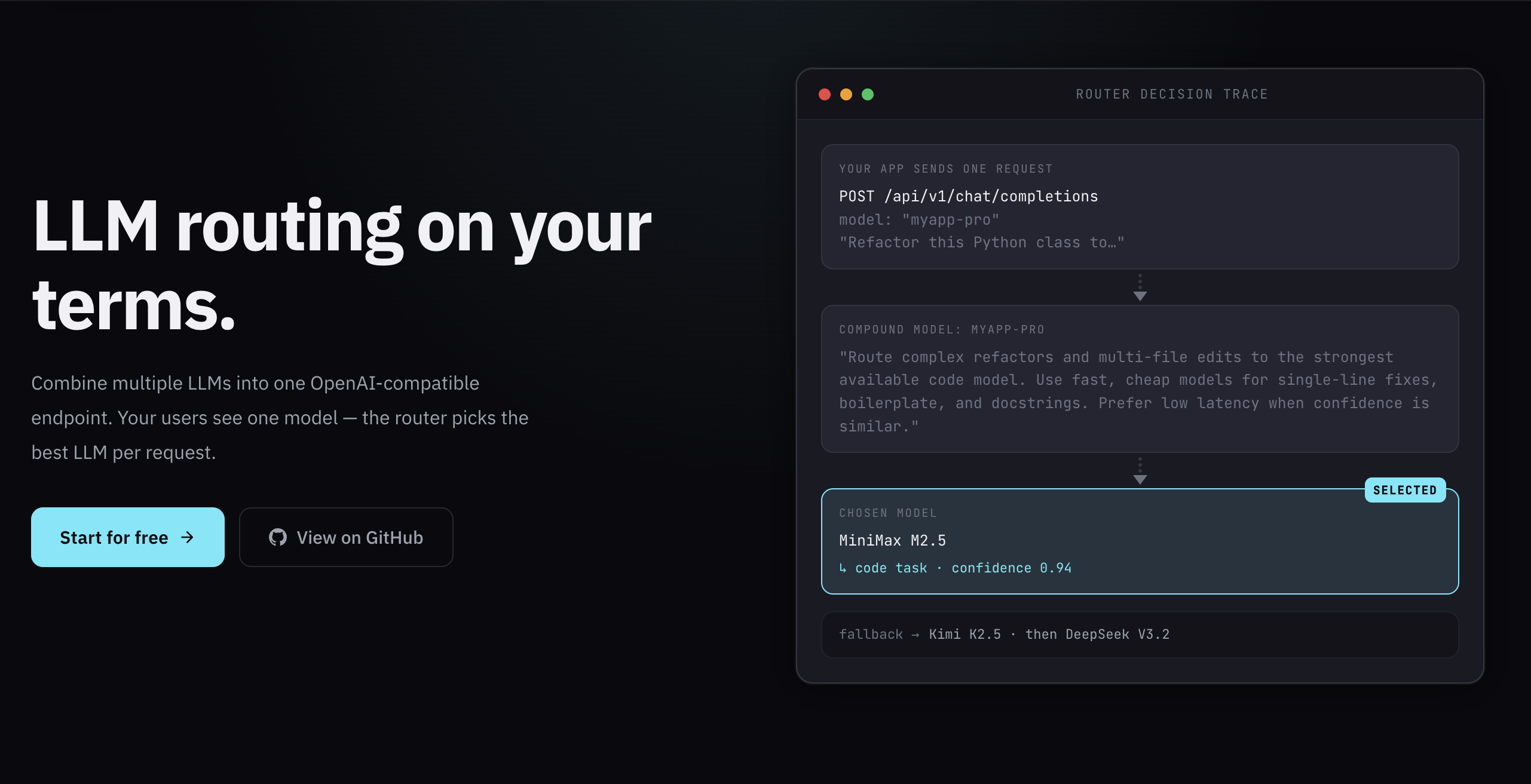Enable the fallback option Kimi K2.5

pos(963,634)
